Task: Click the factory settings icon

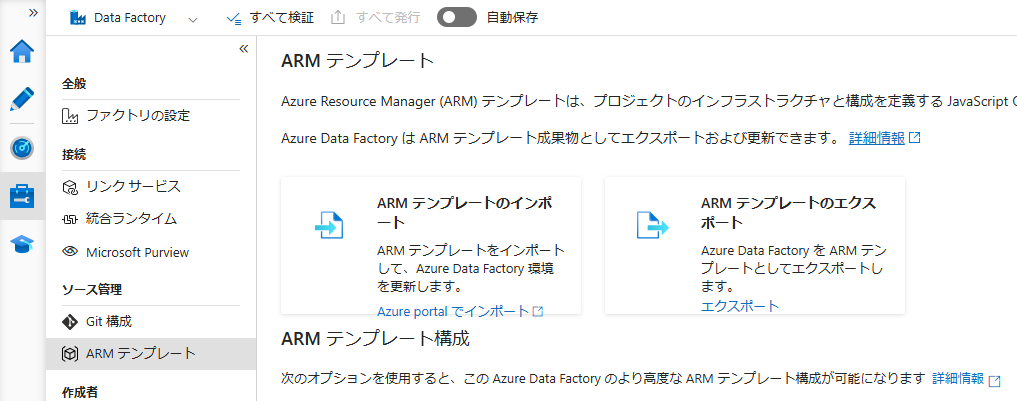Action: (x=69, y=117)
